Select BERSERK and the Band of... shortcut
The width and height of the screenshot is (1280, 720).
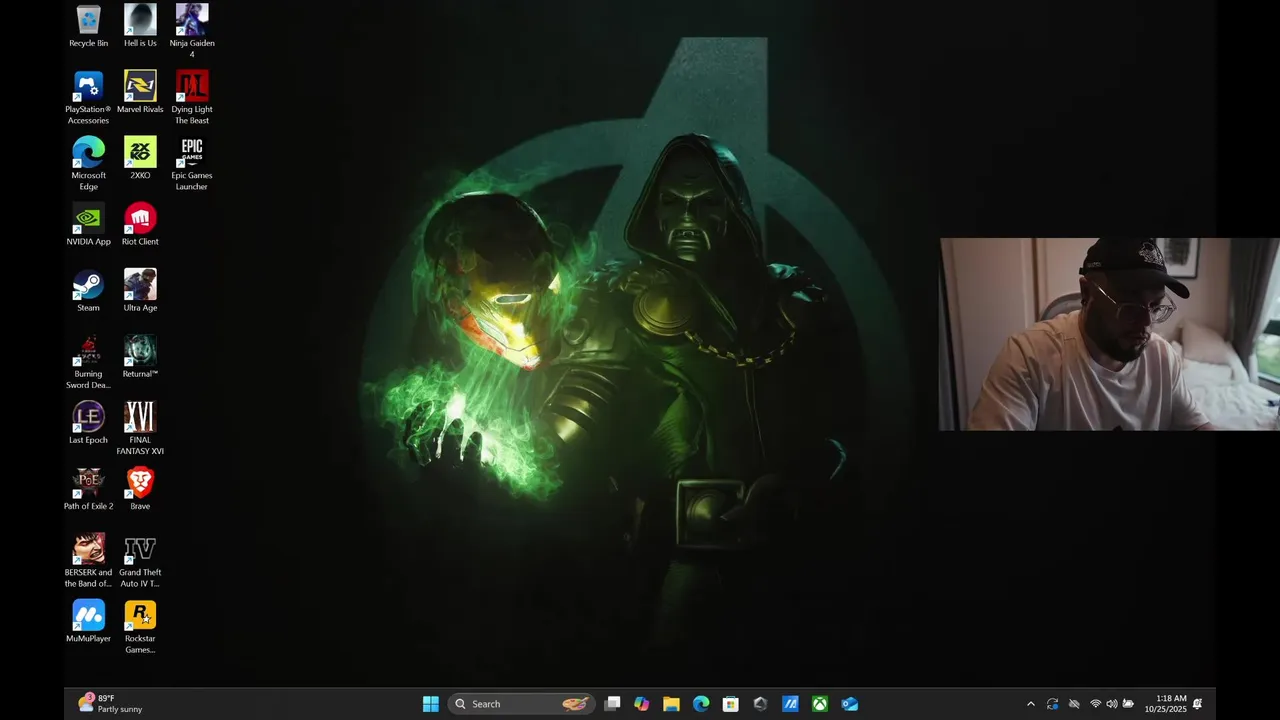coord(88,560)
